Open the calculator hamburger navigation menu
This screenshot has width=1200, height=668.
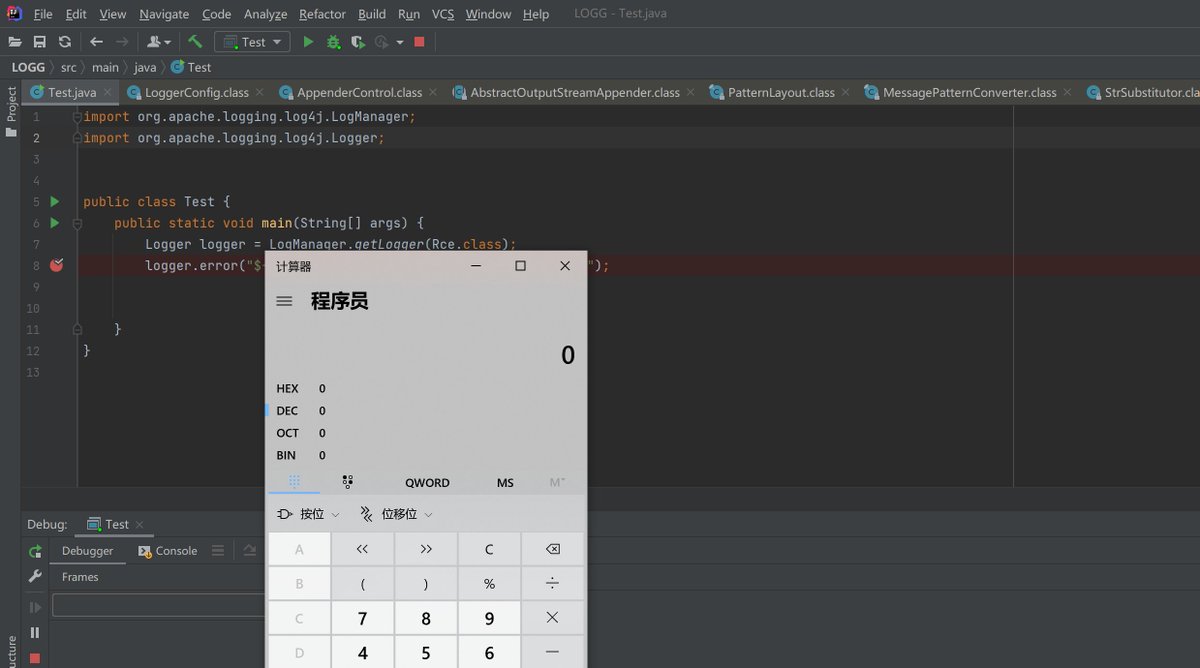[284, 301]
